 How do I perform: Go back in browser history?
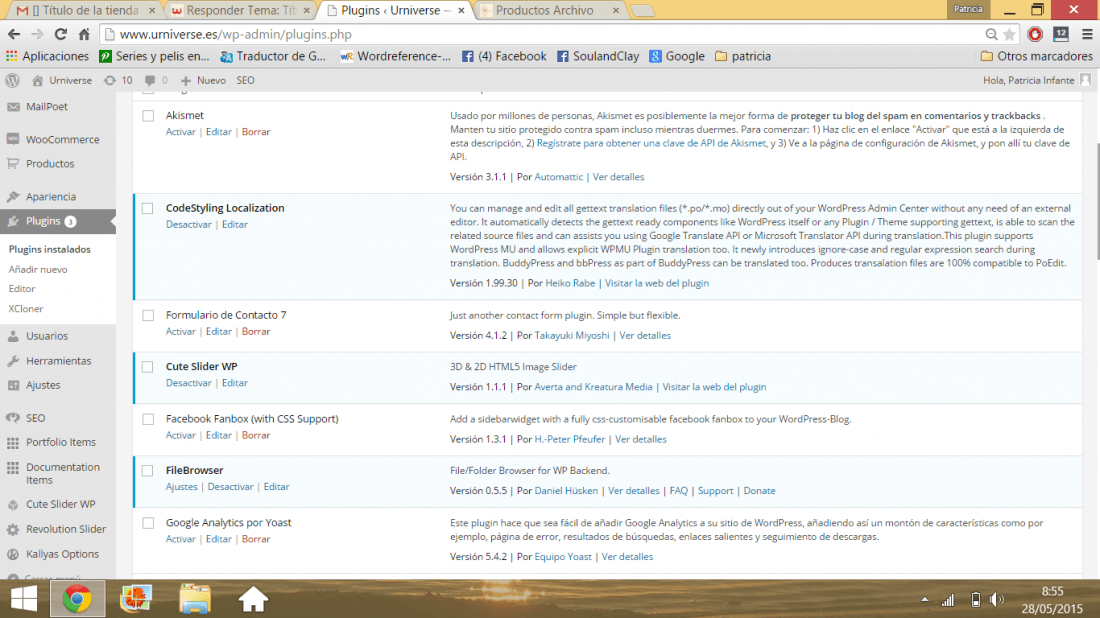pyautogui.click(x=14, y=34)
